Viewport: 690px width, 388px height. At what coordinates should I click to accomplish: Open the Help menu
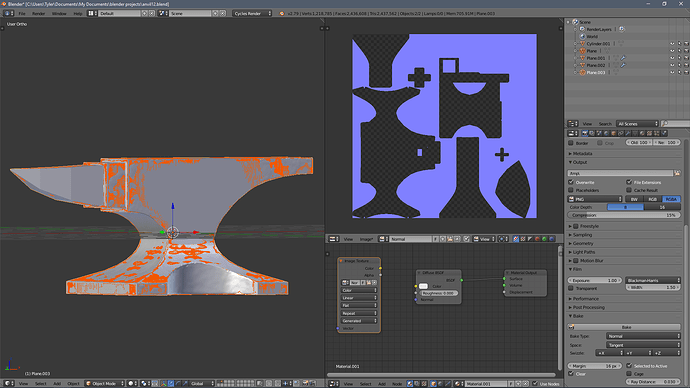[x=78, y=13]
